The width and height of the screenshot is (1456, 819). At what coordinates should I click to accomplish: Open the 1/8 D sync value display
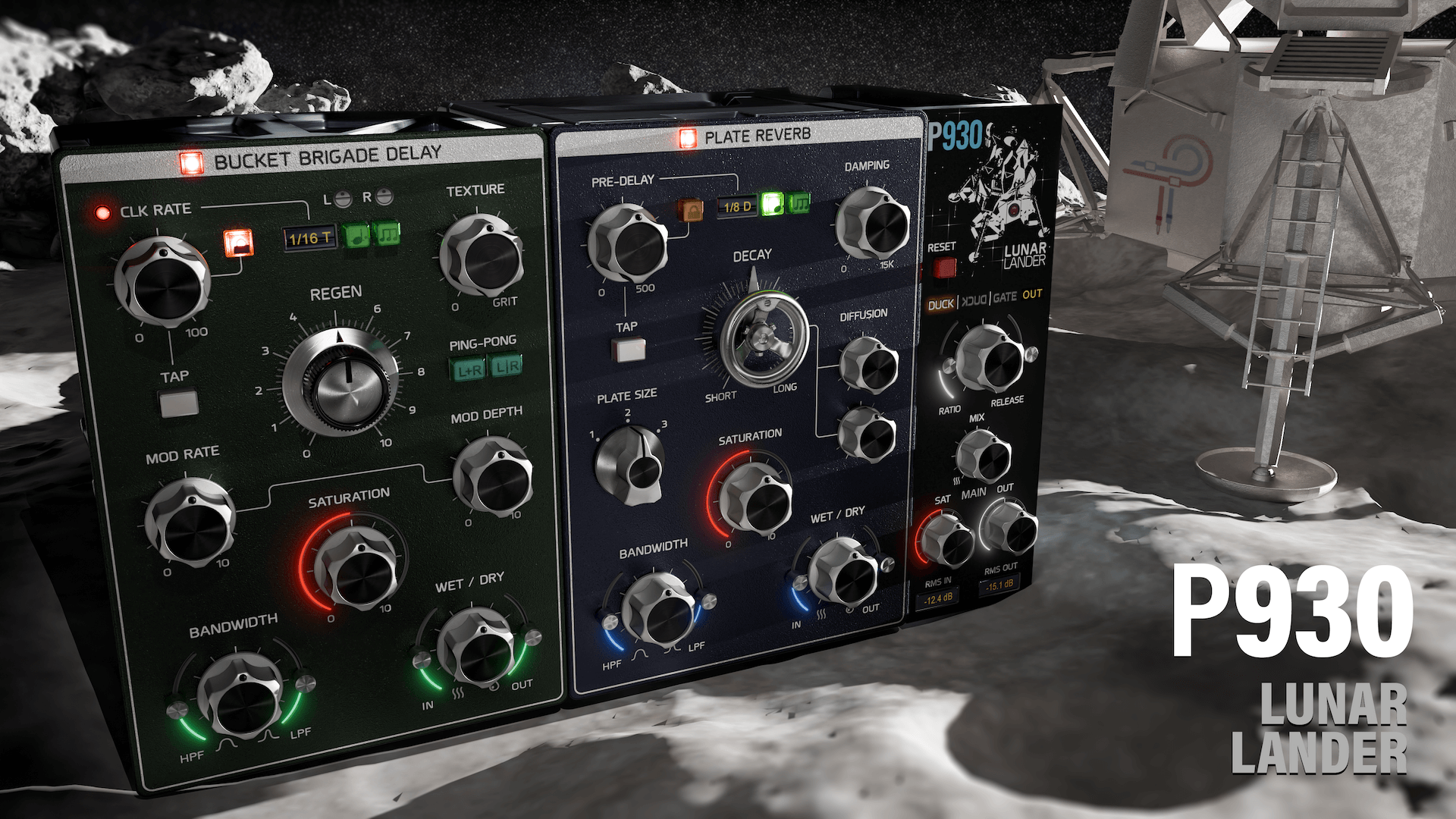[x=737, y=206]
